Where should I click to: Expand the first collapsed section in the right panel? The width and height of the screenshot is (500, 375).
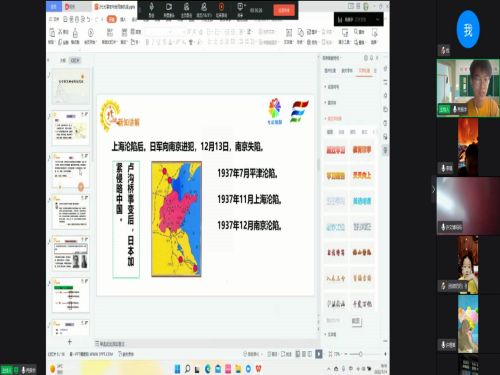click(x=332, y=87)
